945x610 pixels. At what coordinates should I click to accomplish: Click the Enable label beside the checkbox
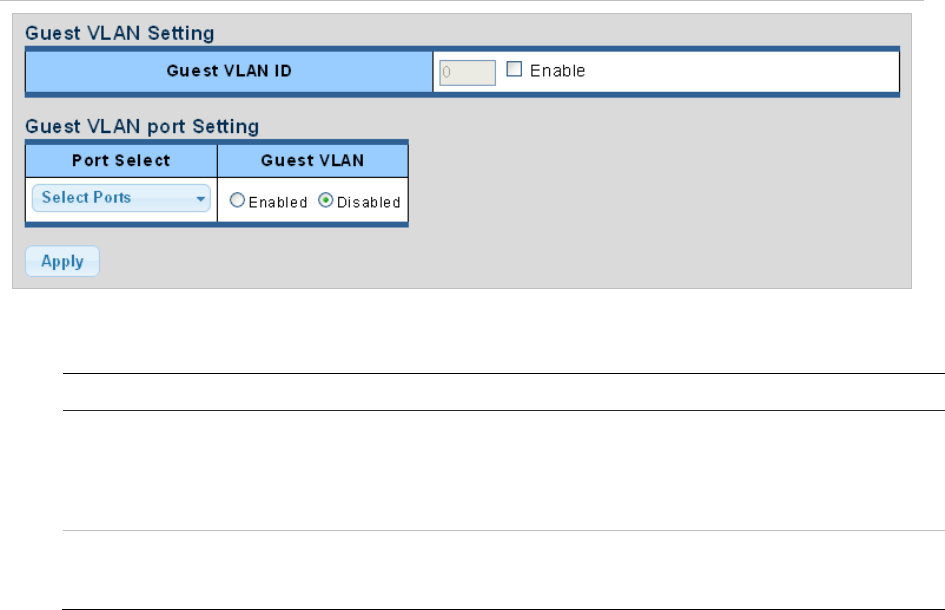tap(557, 71)
